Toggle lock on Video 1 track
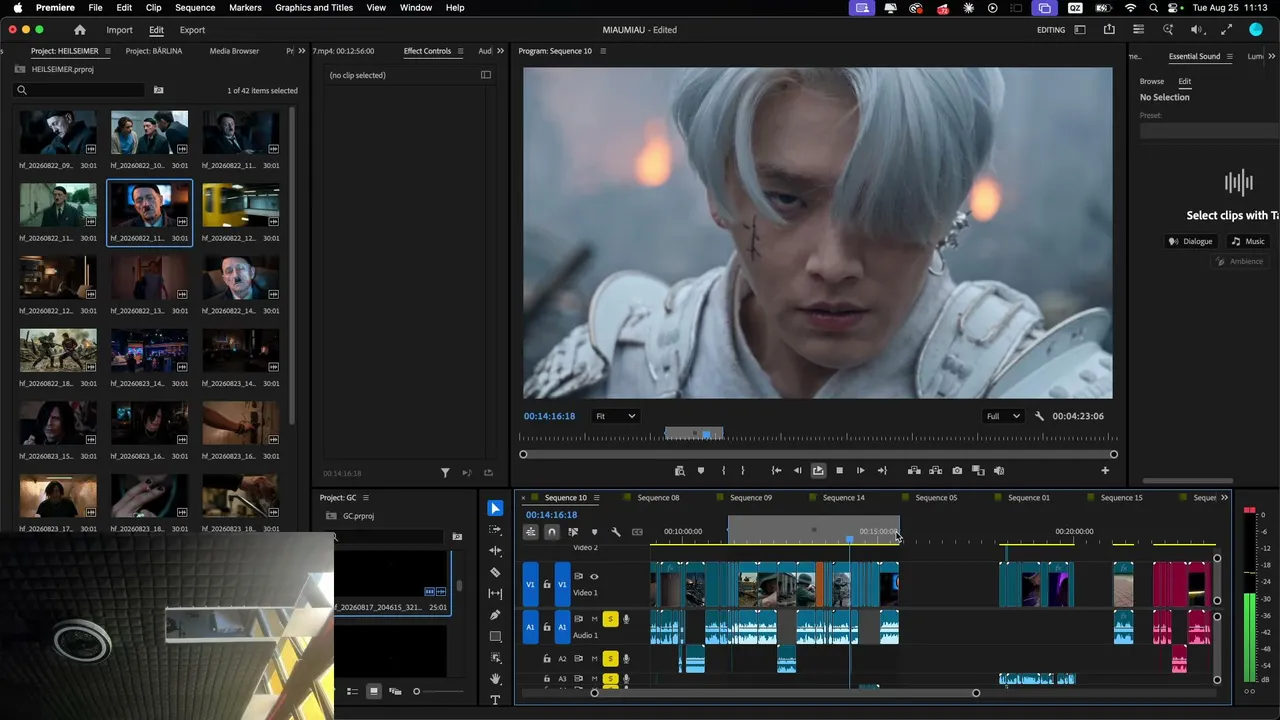 pyautogui.click(x=546, y=584)
